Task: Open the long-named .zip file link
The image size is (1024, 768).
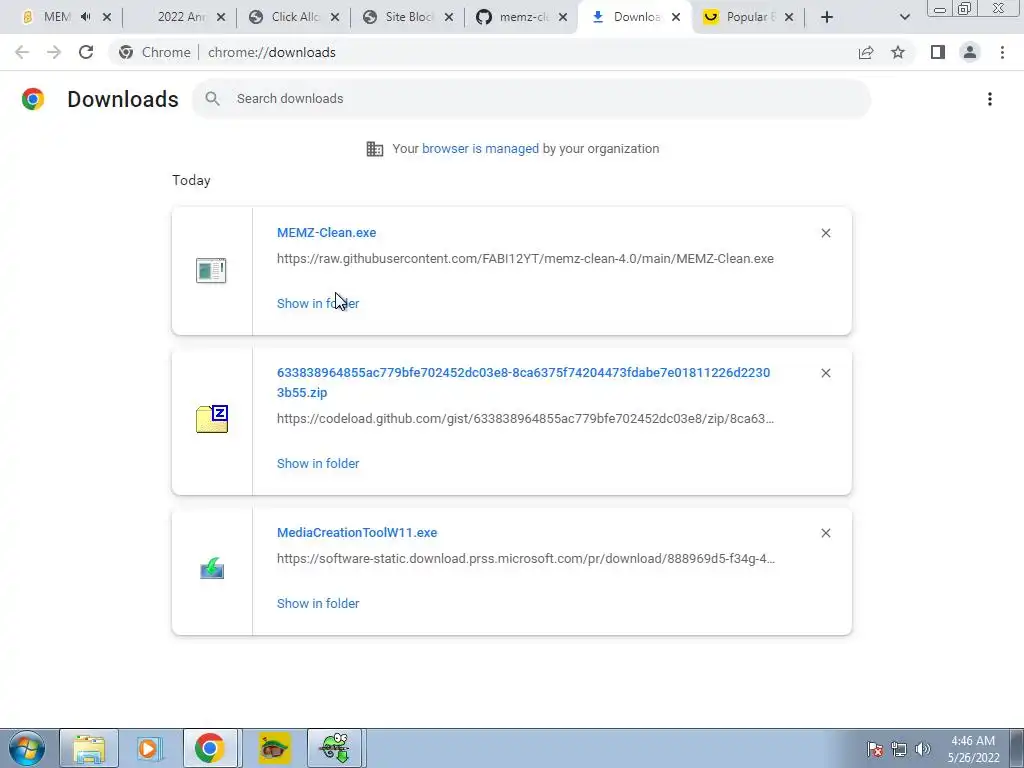Action: [x=523, y=383]
